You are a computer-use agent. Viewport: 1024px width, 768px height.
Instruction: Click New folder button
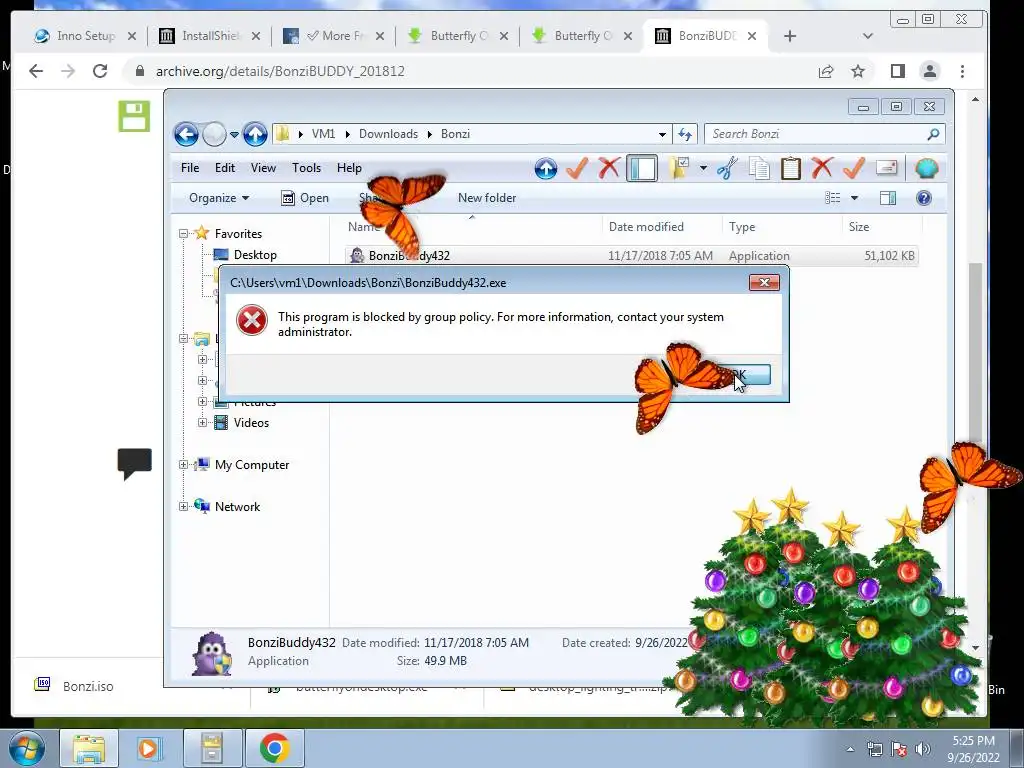click(487, 198)
